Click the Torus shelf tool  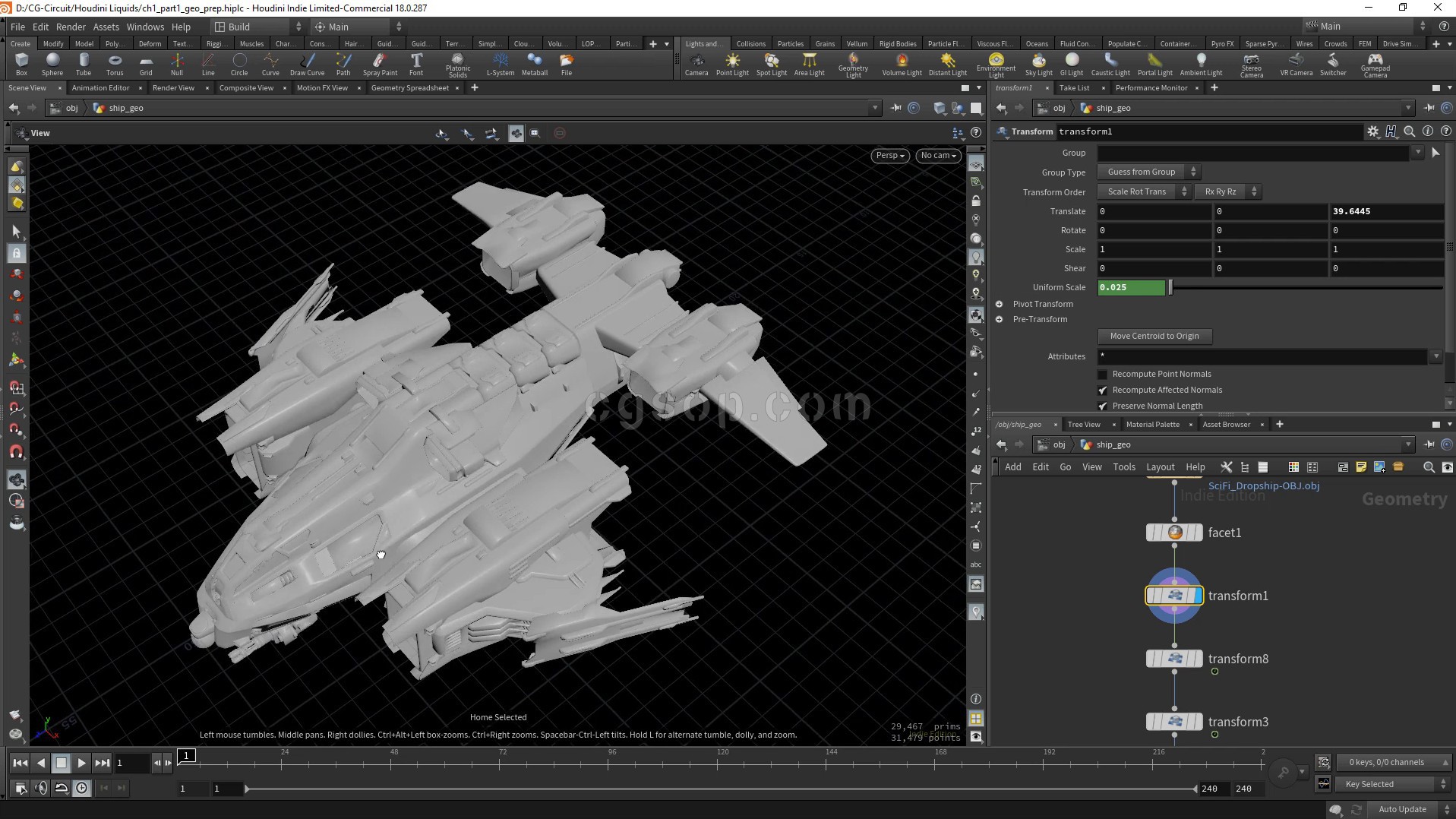[x=115, y=64]
